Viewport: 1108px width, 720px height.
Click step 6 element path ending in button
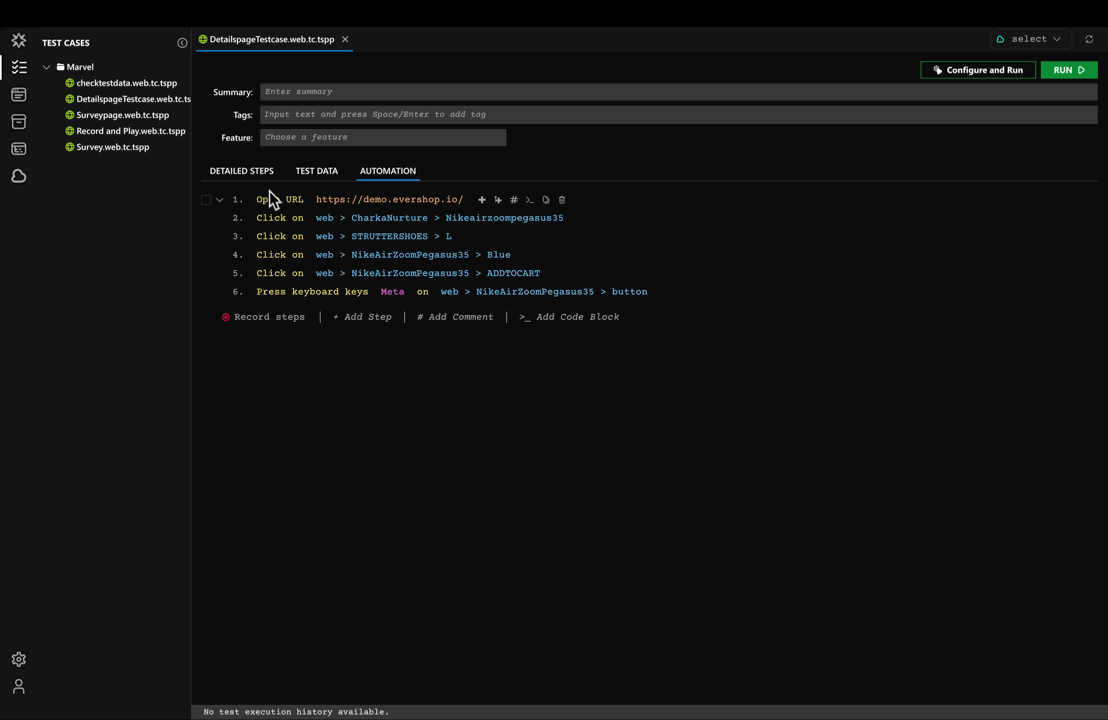coord(544,292)
